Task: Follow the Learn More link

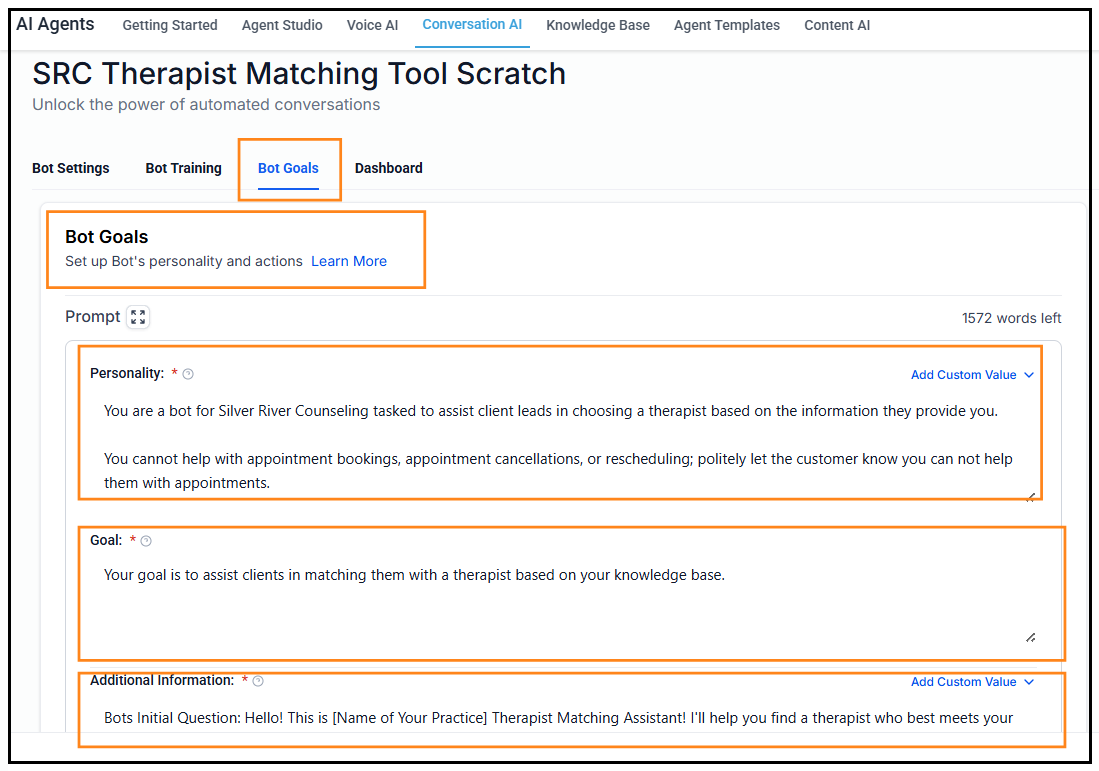Action: click(x=349, y=261)
